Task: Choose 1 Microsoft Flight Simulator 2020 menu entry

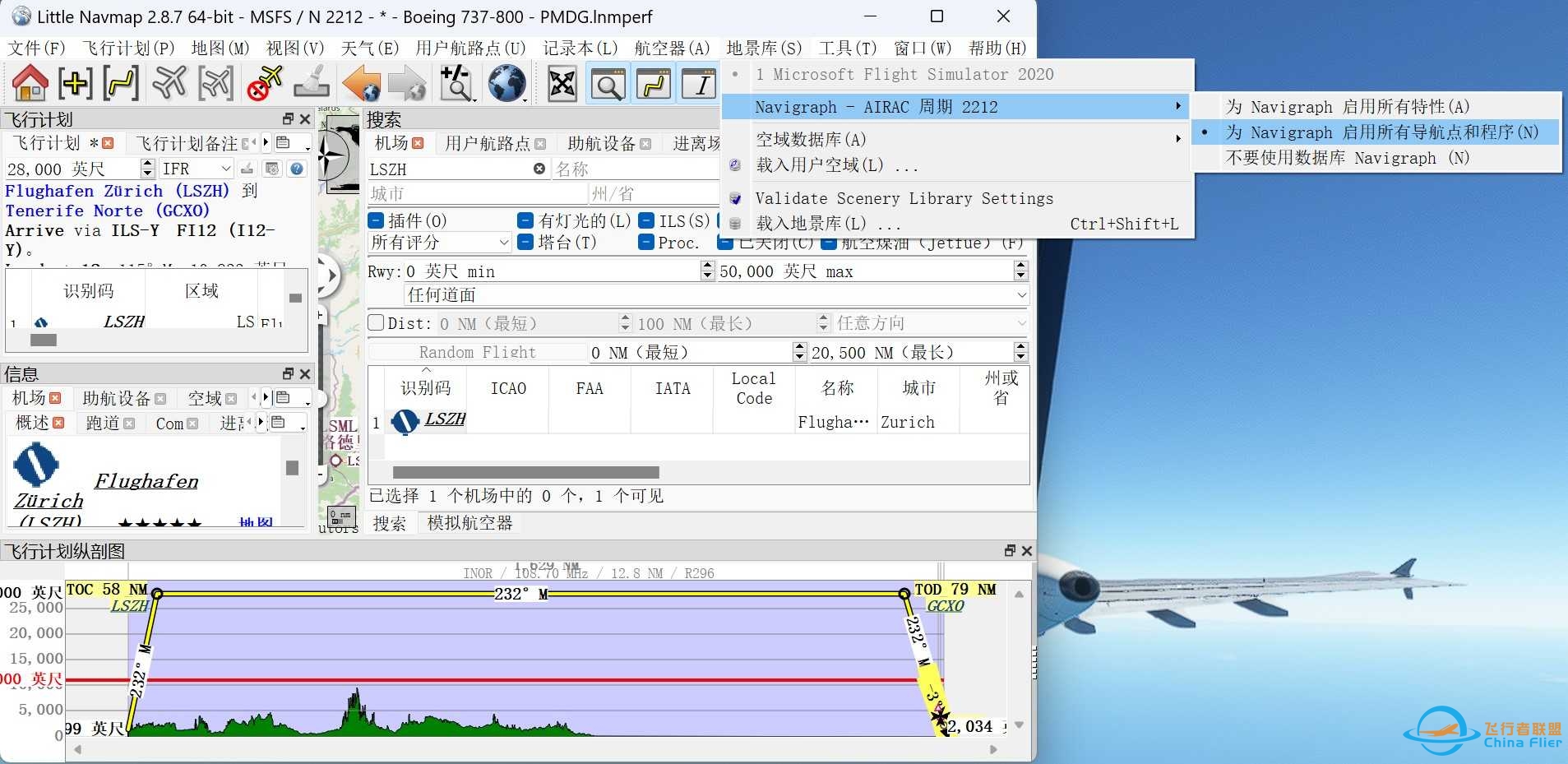Action: tap(958, 75)
